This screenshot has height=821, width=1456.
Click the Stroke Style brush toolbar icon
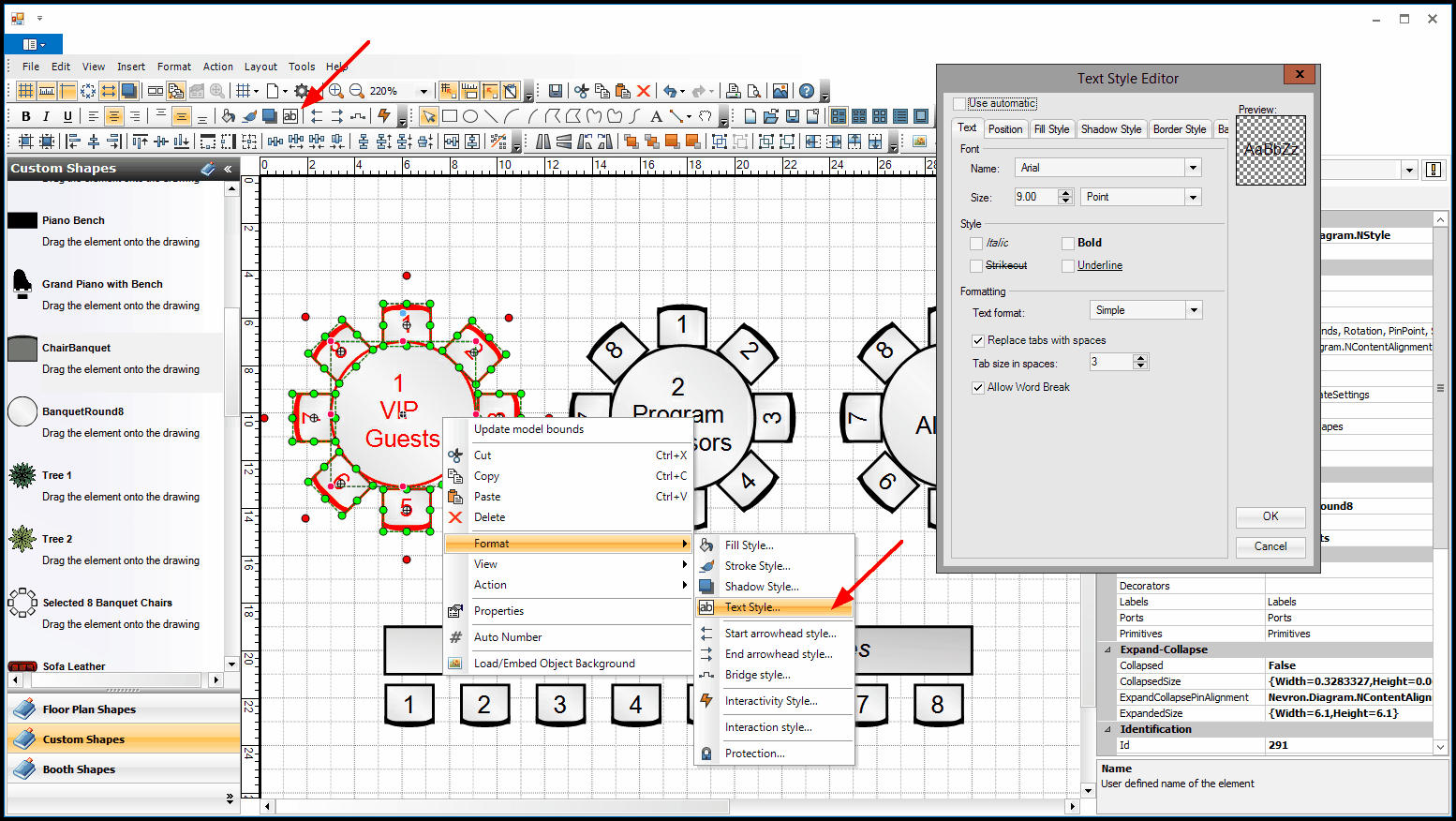coord(249,116)
